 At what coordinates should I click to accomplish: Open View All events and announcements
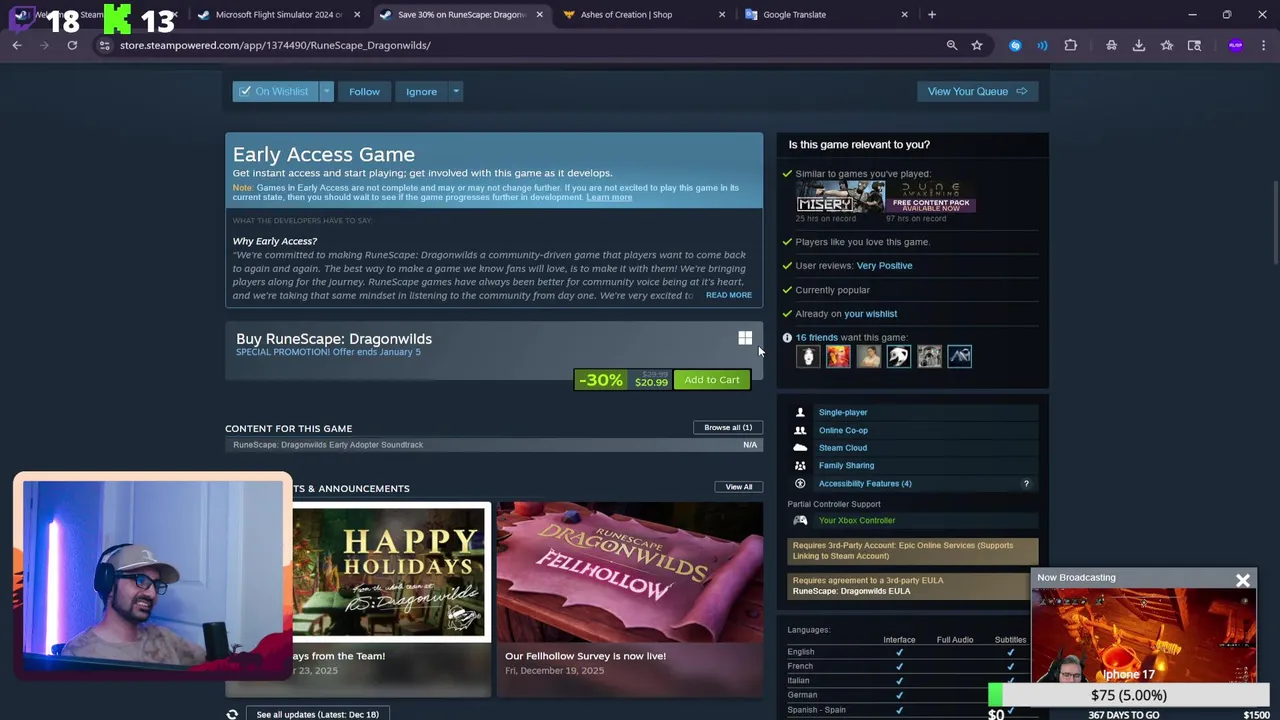(x=739, y=487)
